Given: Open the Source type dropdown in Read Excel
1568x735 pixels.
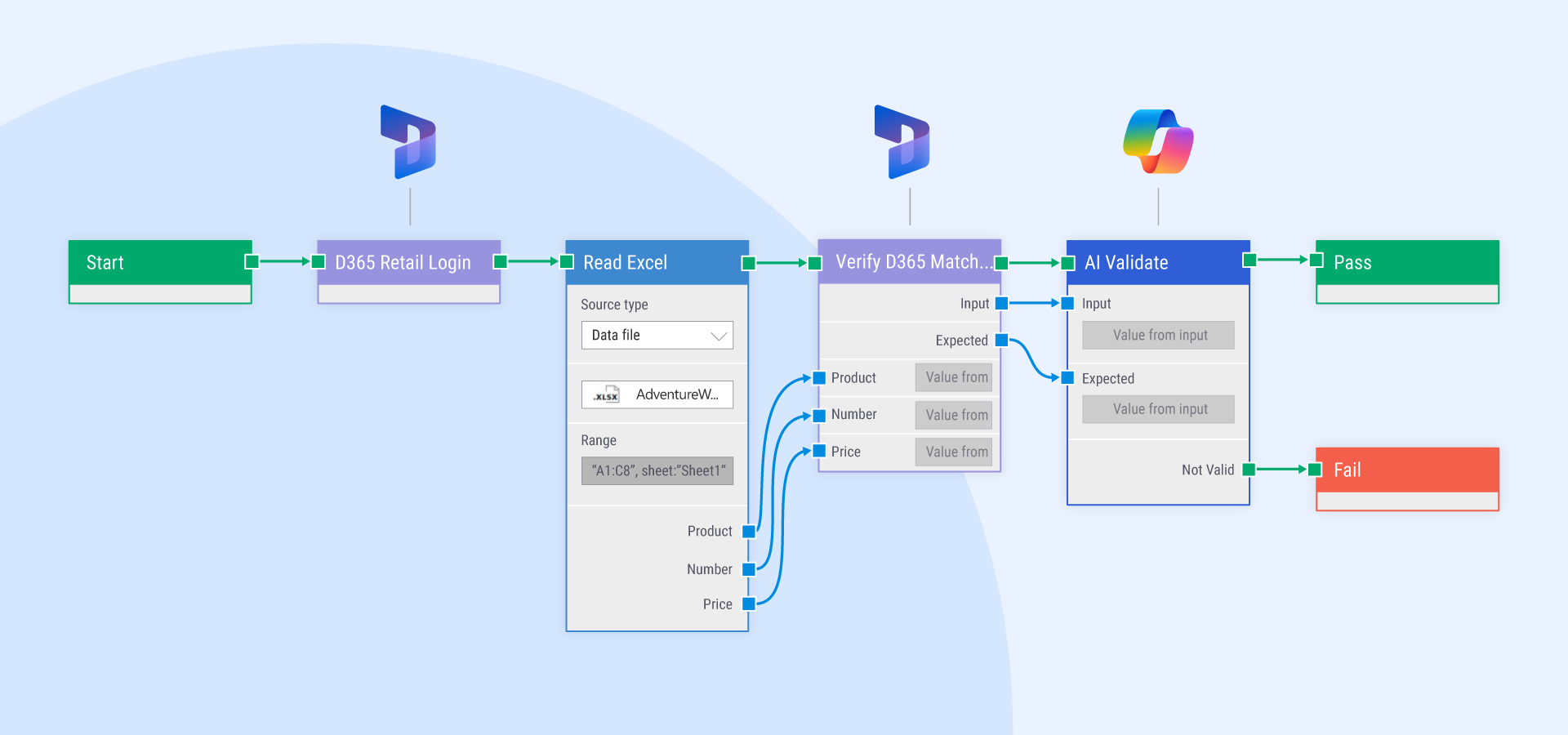Looking at the screenshot, I should pyautogui.click(x=657, y=335).
